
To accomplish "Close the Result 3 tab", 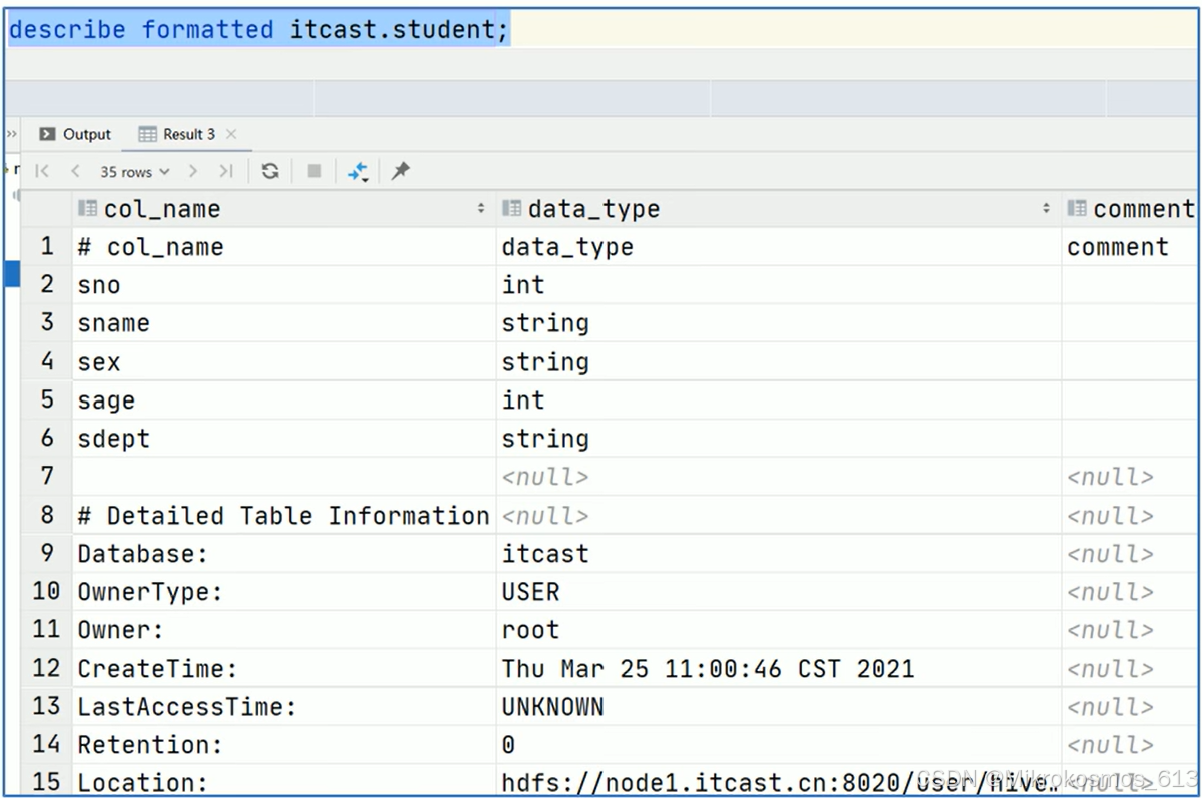I will click(x=231, y=134).
